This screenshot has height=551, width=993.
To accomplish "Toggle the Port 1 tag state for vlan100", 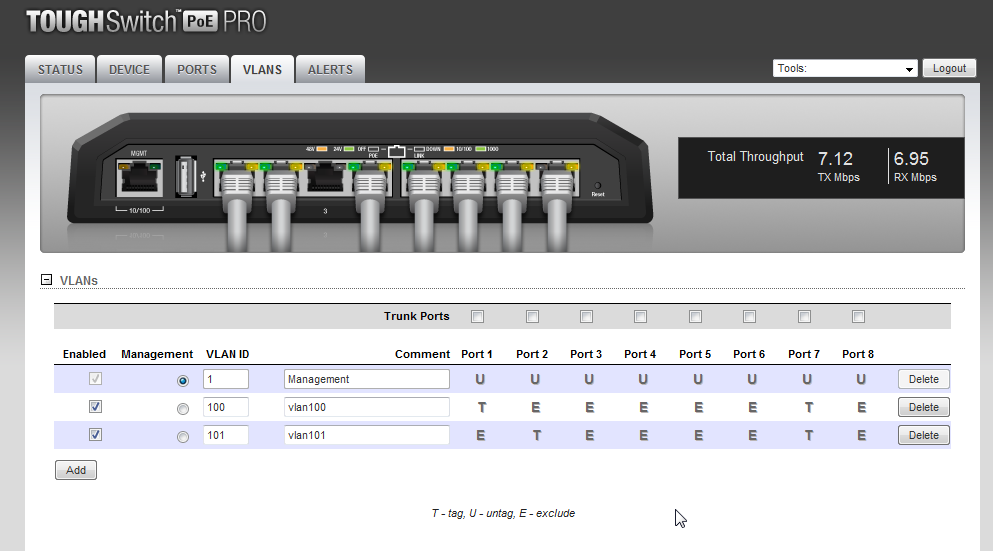I will 480,408.
